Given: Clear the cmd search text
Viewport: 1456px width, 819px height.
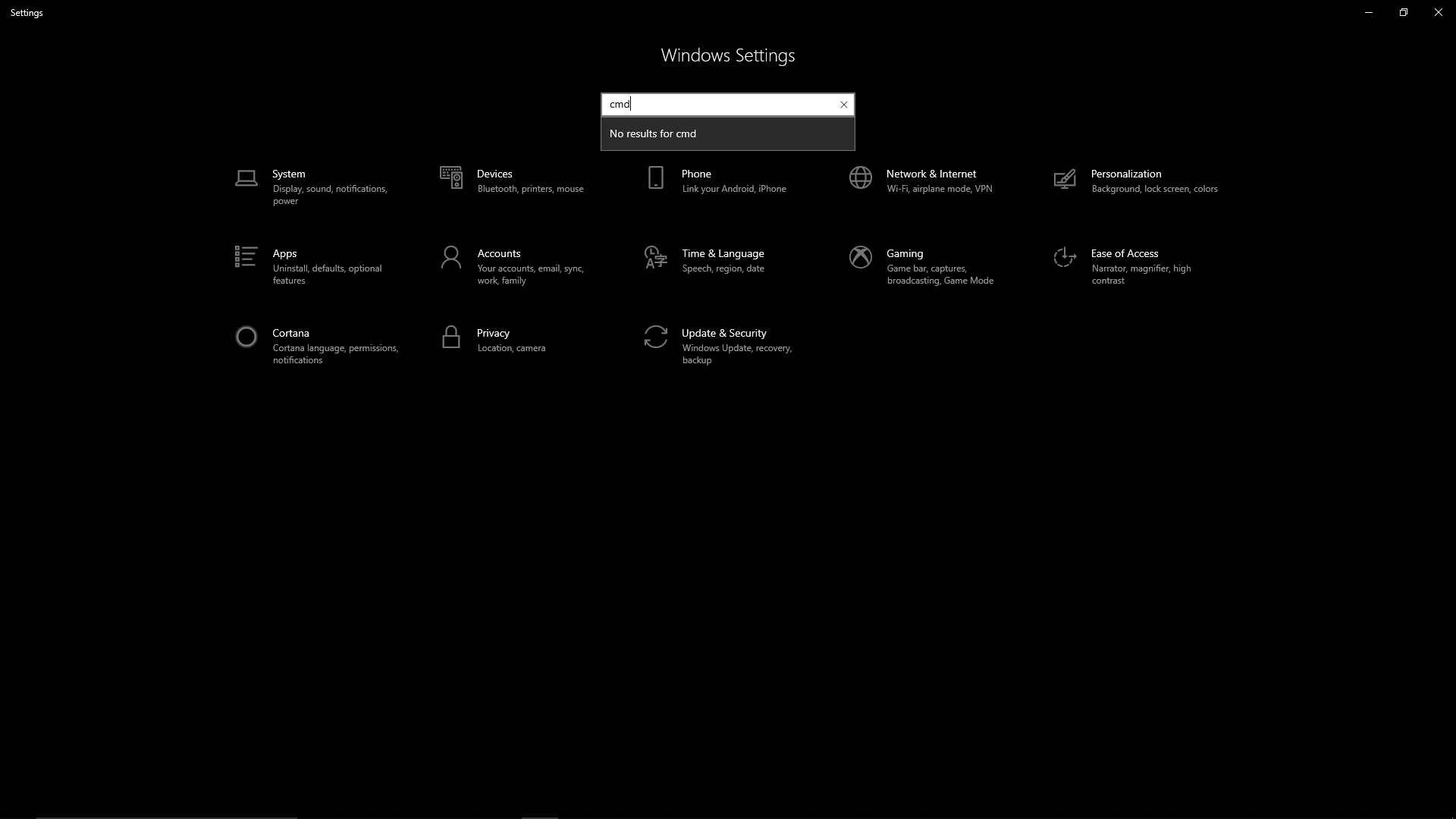Looking at the screenshot, I should (x=843, y=105).
